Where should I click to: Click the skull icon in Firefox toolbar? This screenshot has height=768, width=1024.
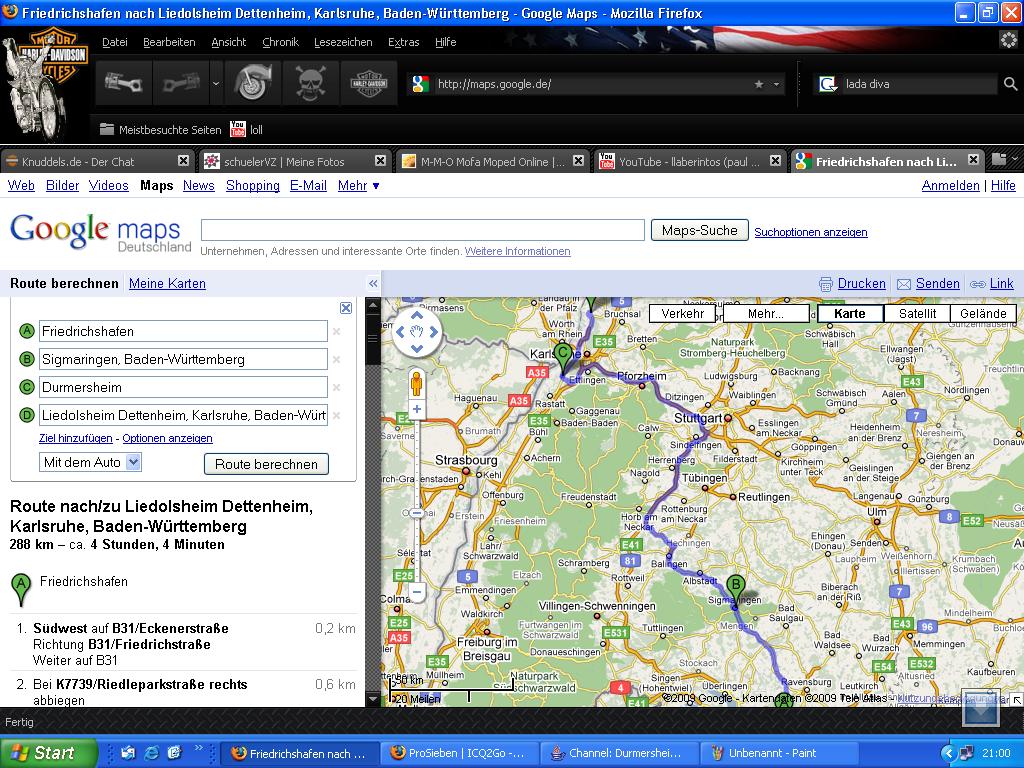310,84
